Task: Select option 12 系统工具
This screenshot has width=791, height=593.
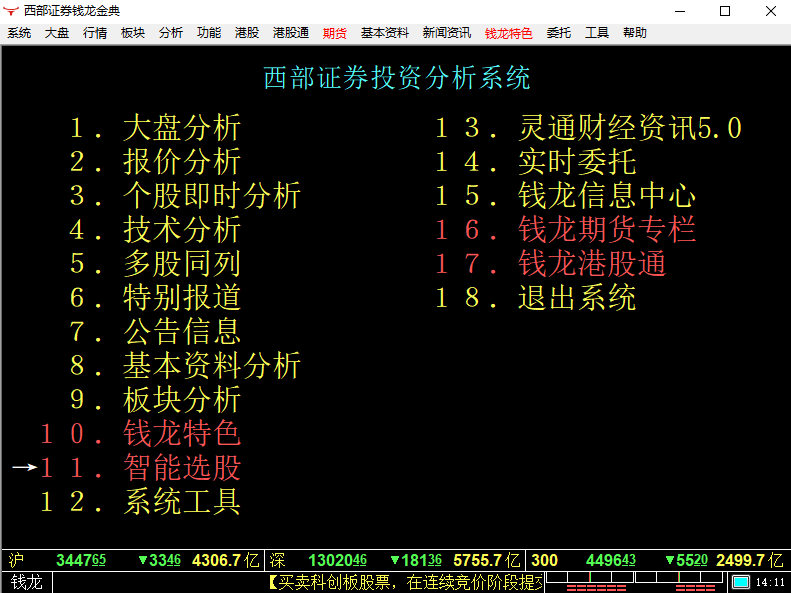Action: (140, 502)
